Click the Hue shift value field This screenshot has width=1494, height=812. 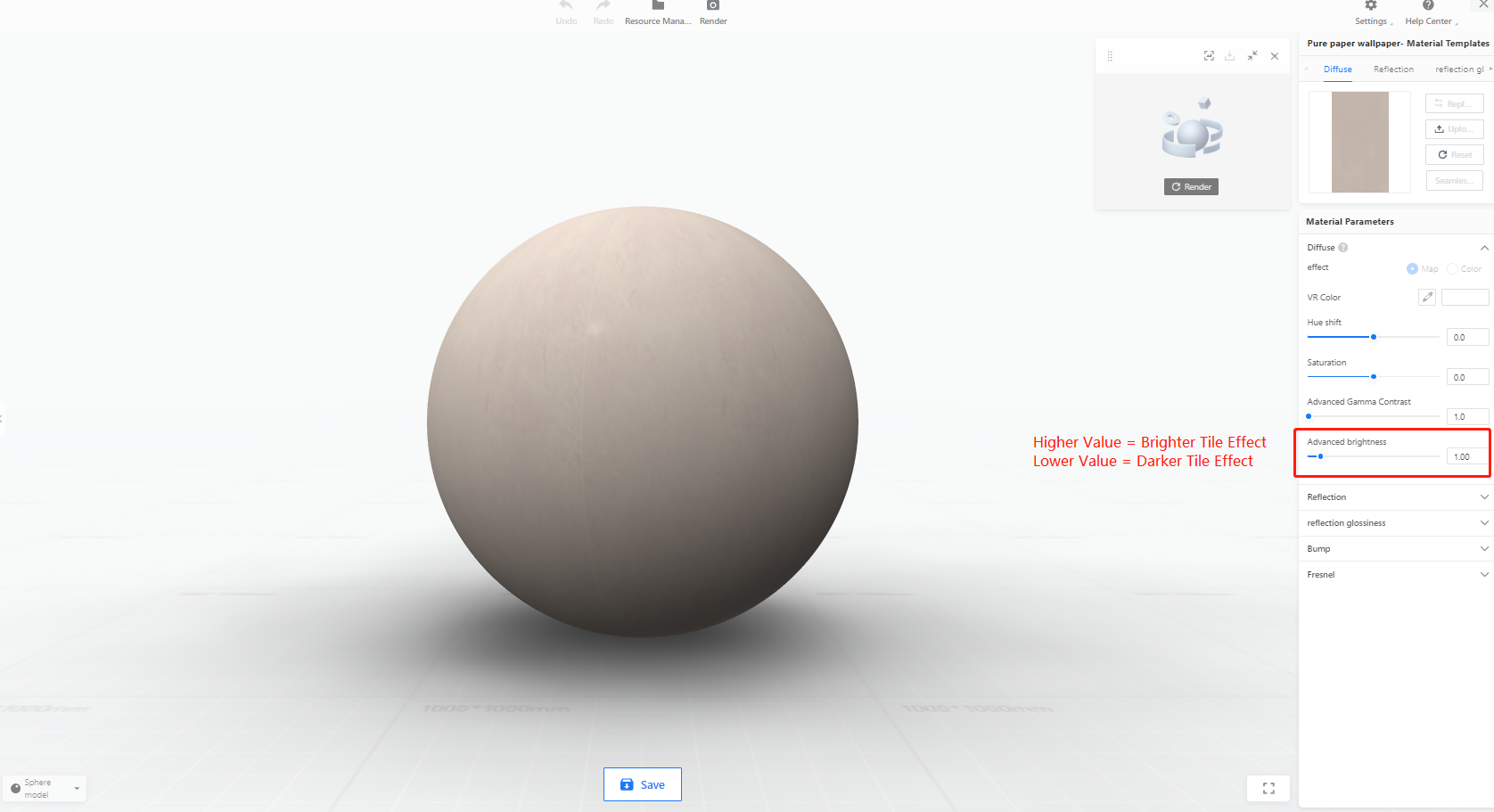(1467, 337)
